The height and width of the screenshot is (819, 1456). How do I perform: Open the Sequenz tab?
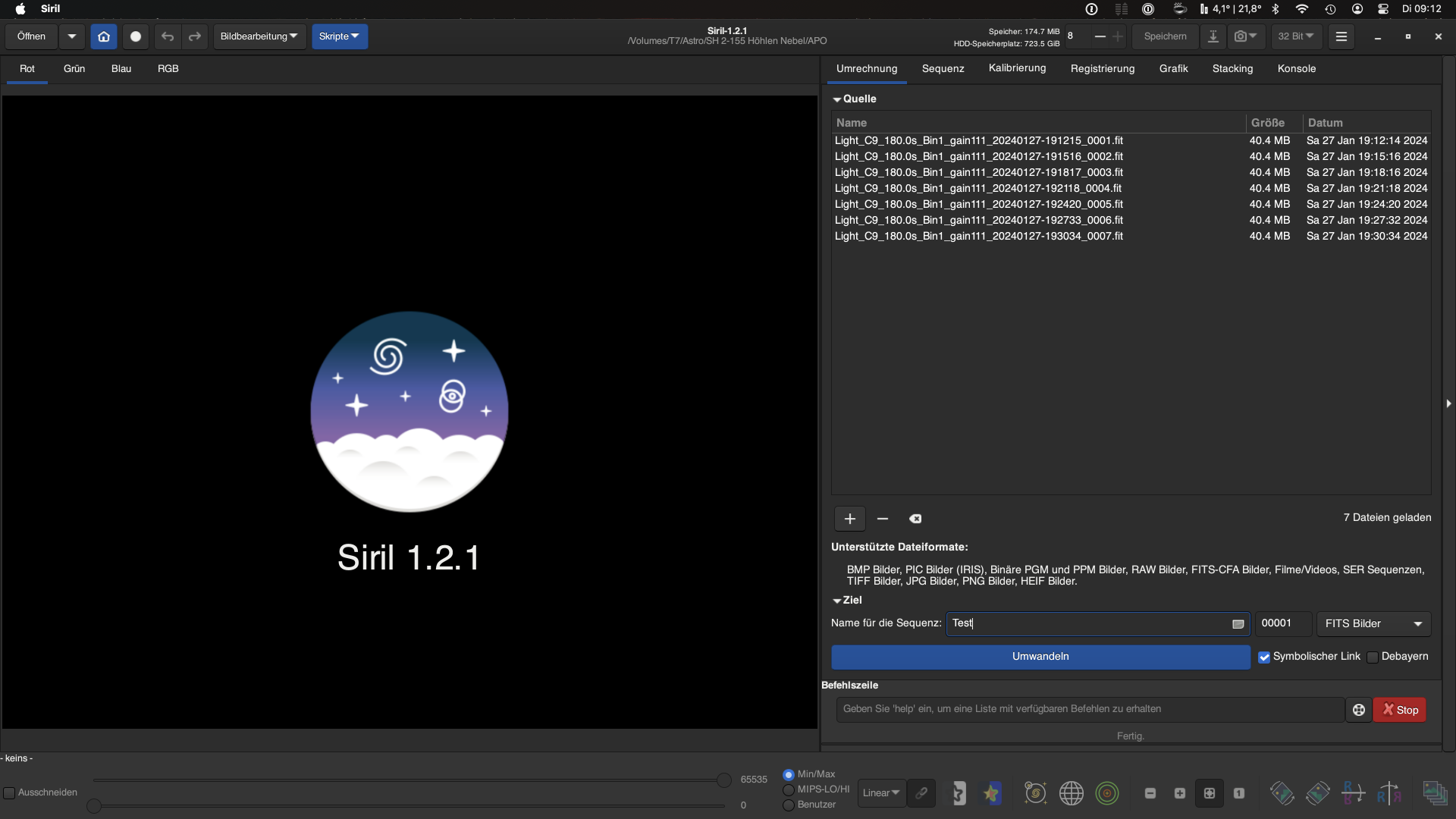tap(943, 68)
